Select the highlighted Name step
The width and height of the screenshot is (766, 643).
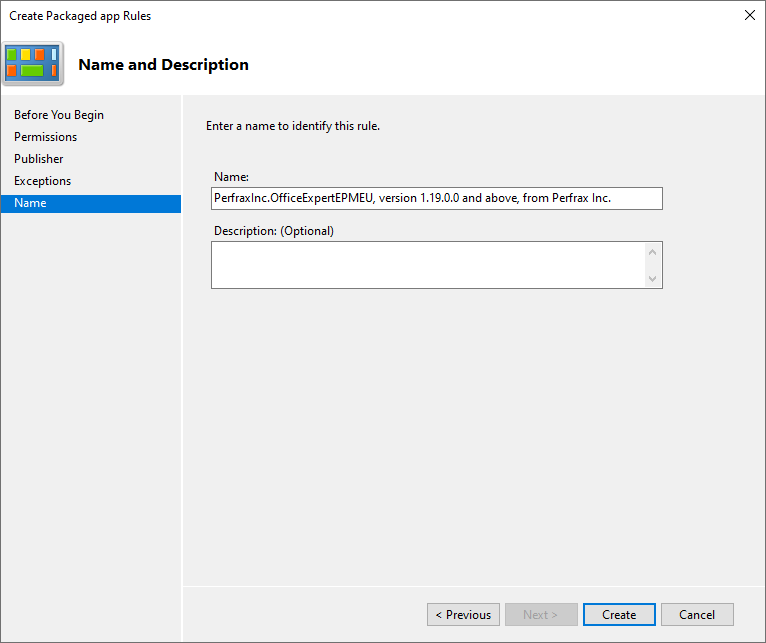[x=30, y=203]
